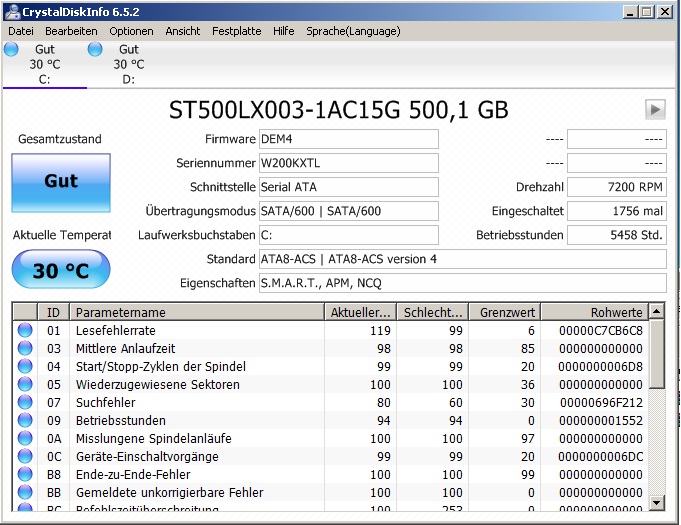Sort by the Schlecht... column header

pos(433,312)
